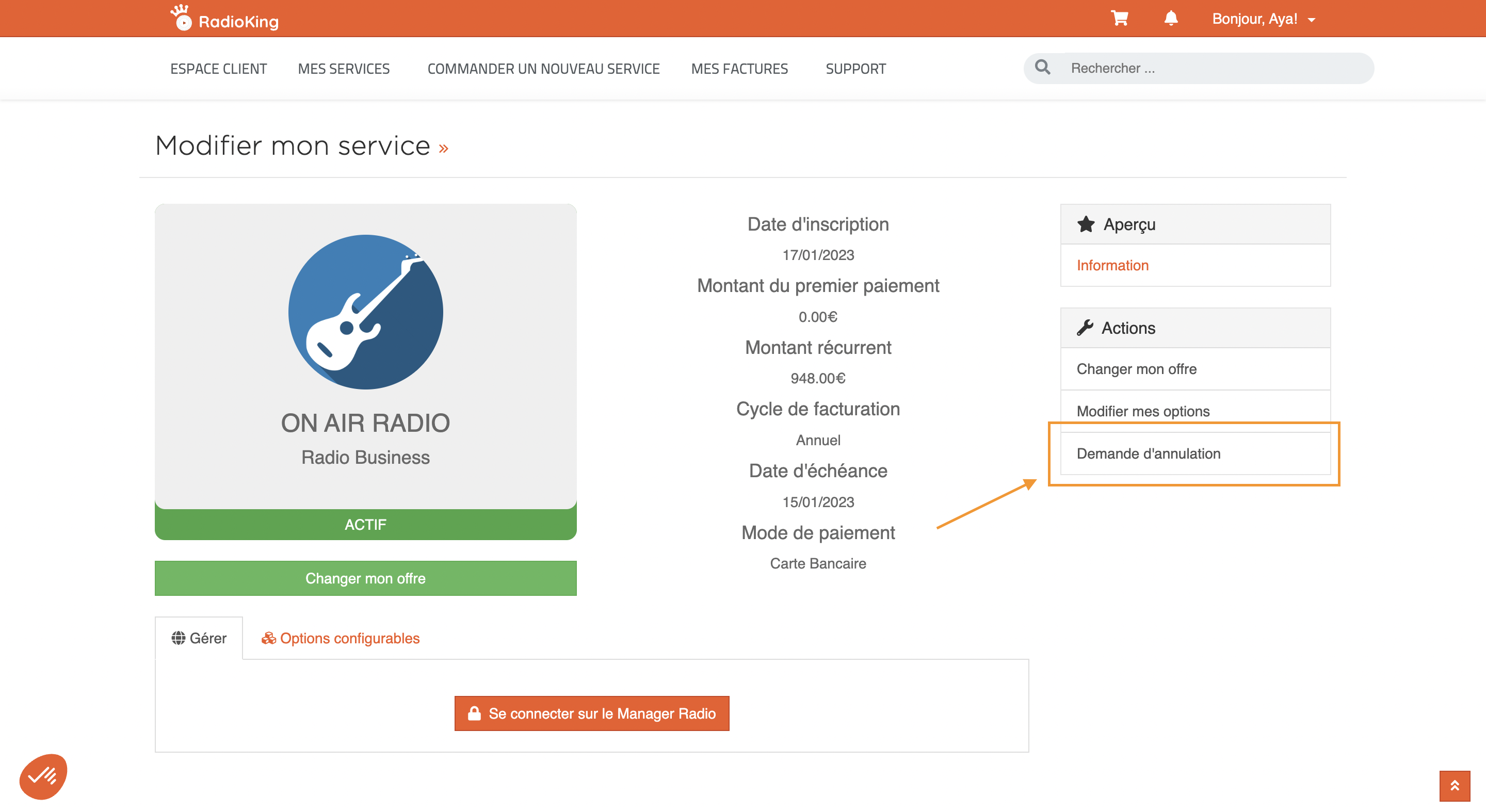
Task: Open the SUPPORT menu
Action: (x=855, y=69)
